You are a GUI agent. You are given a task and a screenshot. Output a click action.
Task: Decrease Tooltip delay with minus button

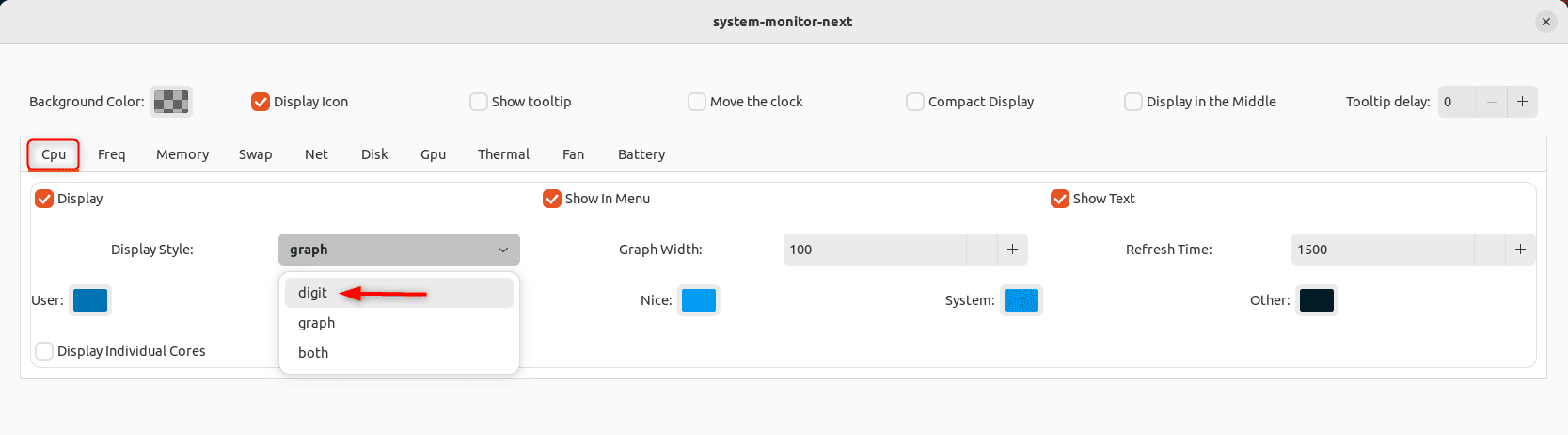pyautogui.click(x=1491, y=102)
